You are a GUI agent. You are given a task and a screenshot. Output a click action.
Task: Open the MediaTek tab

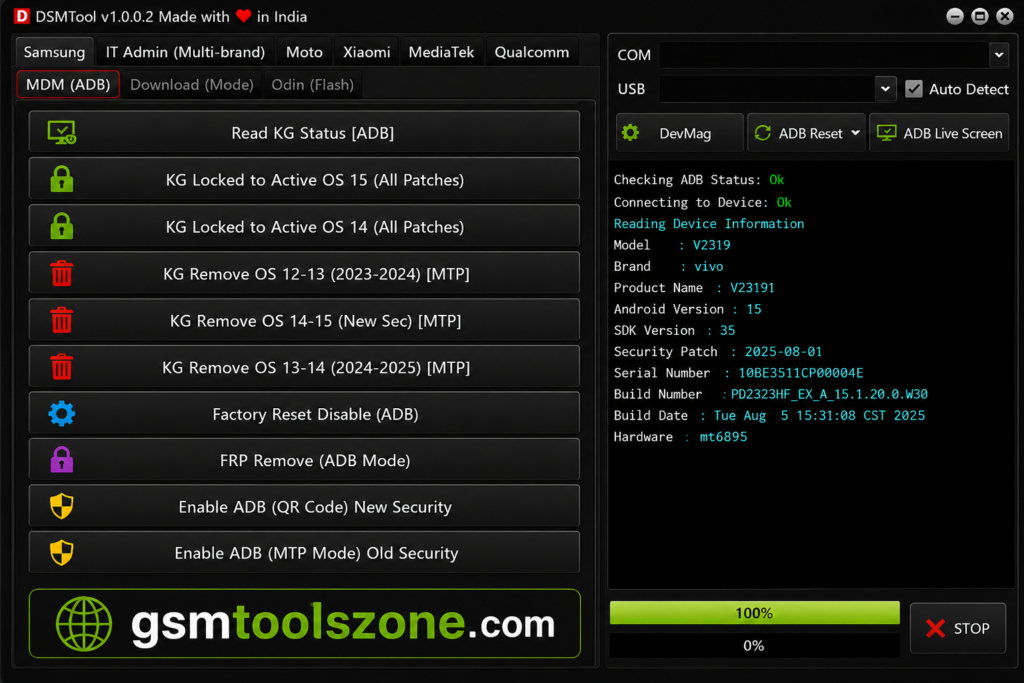pos(441,52)
